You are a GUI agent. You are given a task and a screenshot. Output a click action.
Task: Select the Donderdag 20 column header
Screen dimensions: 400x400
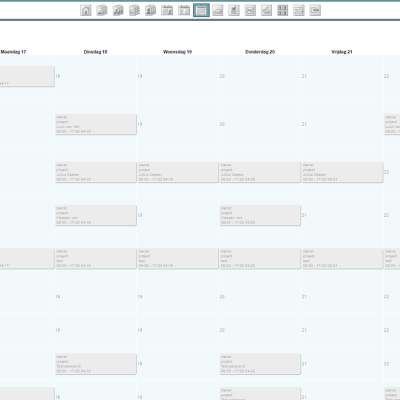(260, 52)
